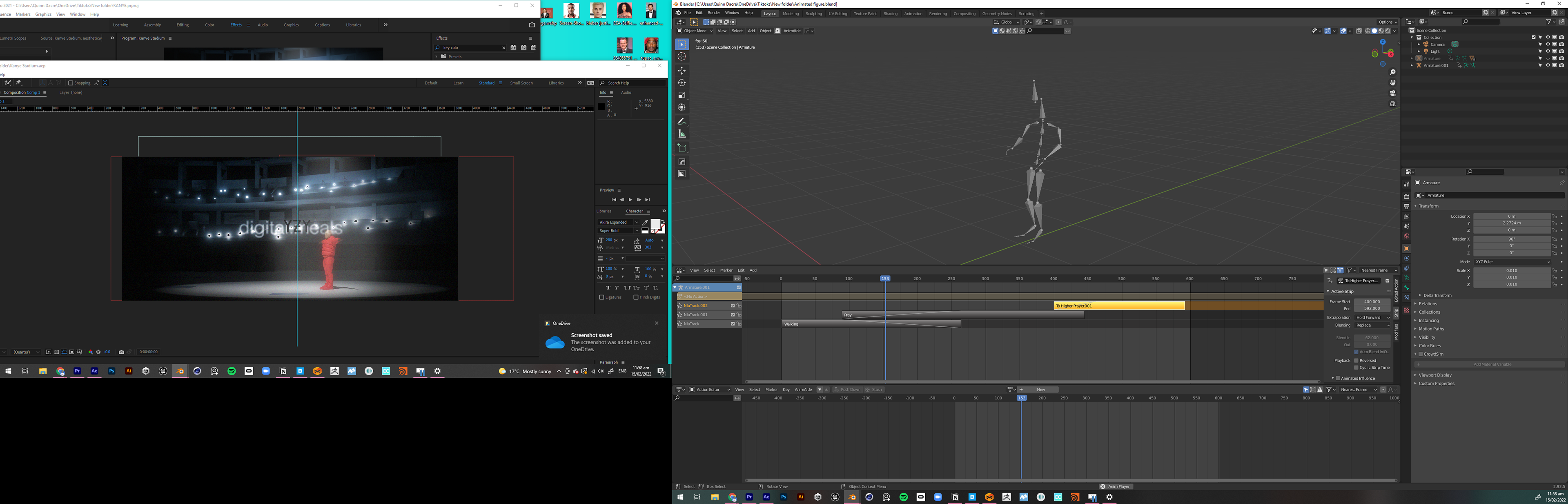Select the Move tool in Blender toolbar
This screenshot has width=1568, height=504.
click(682, 71)
